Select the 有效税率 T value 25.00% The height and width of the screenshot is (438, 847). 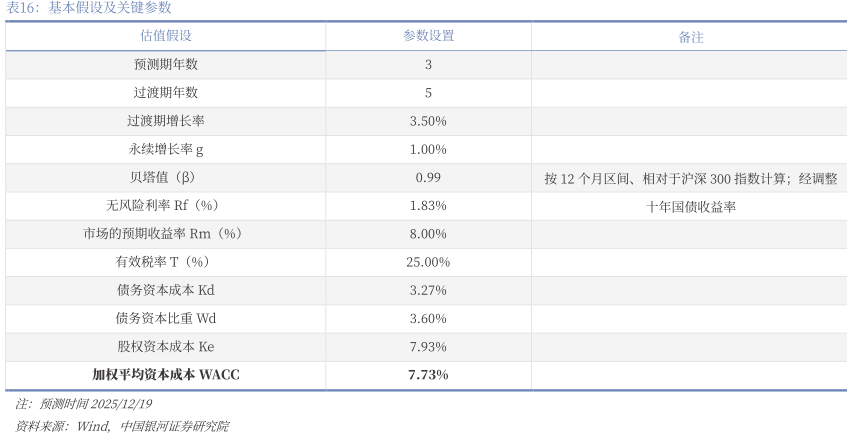coord(428,262)
